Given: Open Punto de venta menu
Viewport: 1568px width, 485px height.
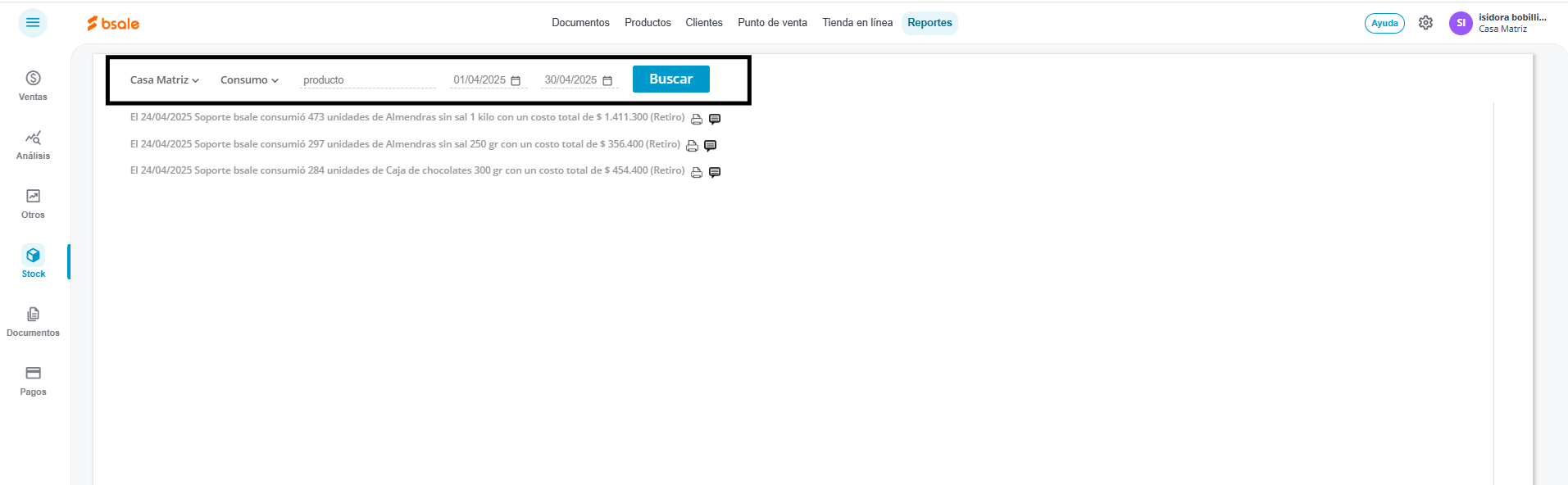Looking at the screenshot, I should tap(772, 23).
